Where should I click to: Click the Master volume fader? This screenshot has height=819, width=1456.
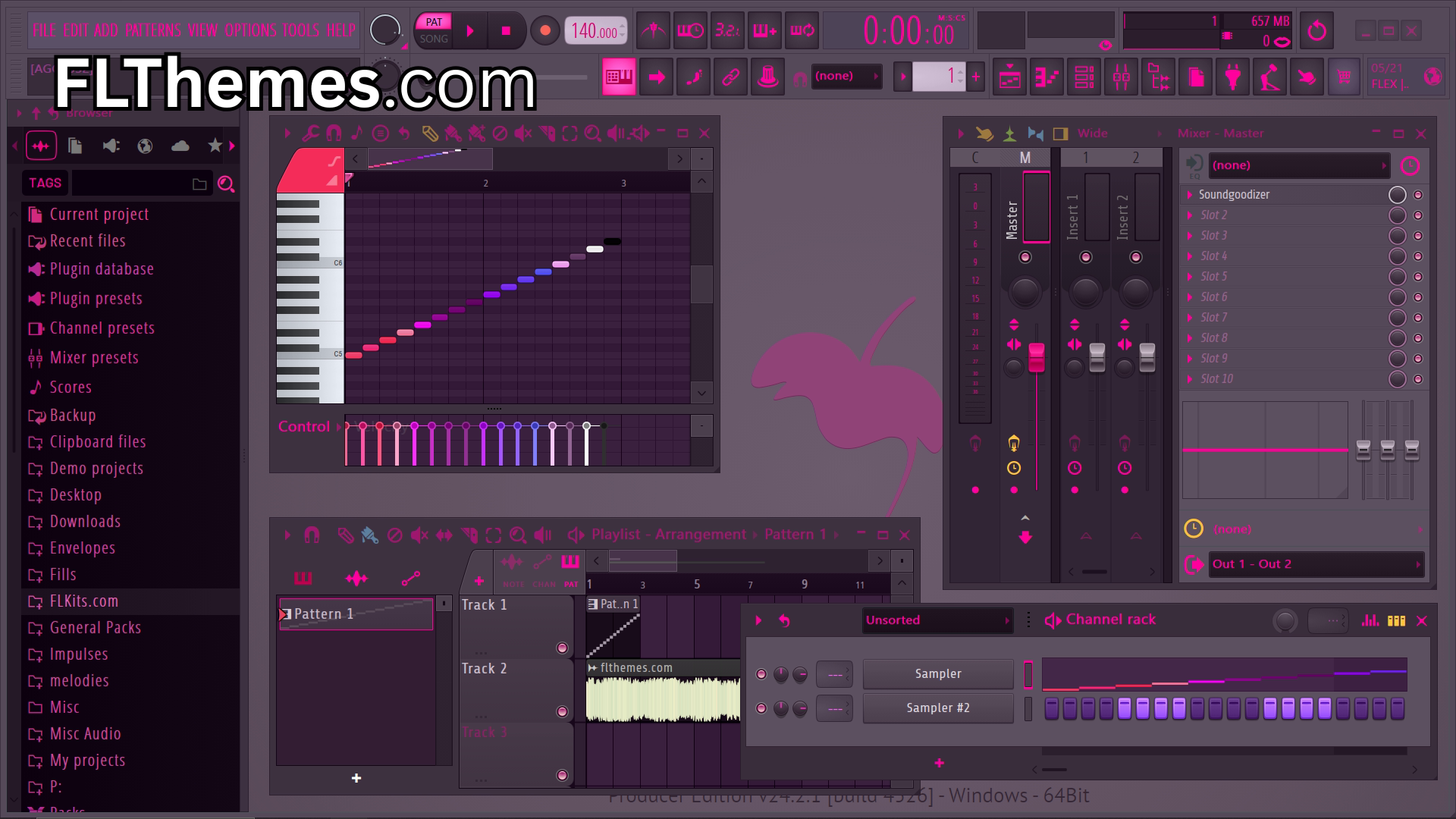[x=1036, y=358]
